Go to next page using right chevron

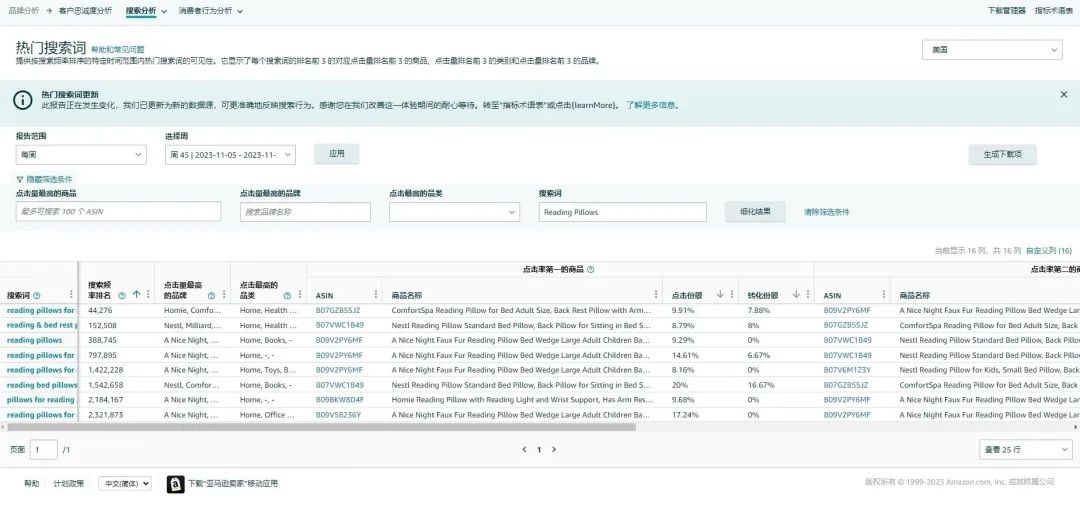pos(554,450)
